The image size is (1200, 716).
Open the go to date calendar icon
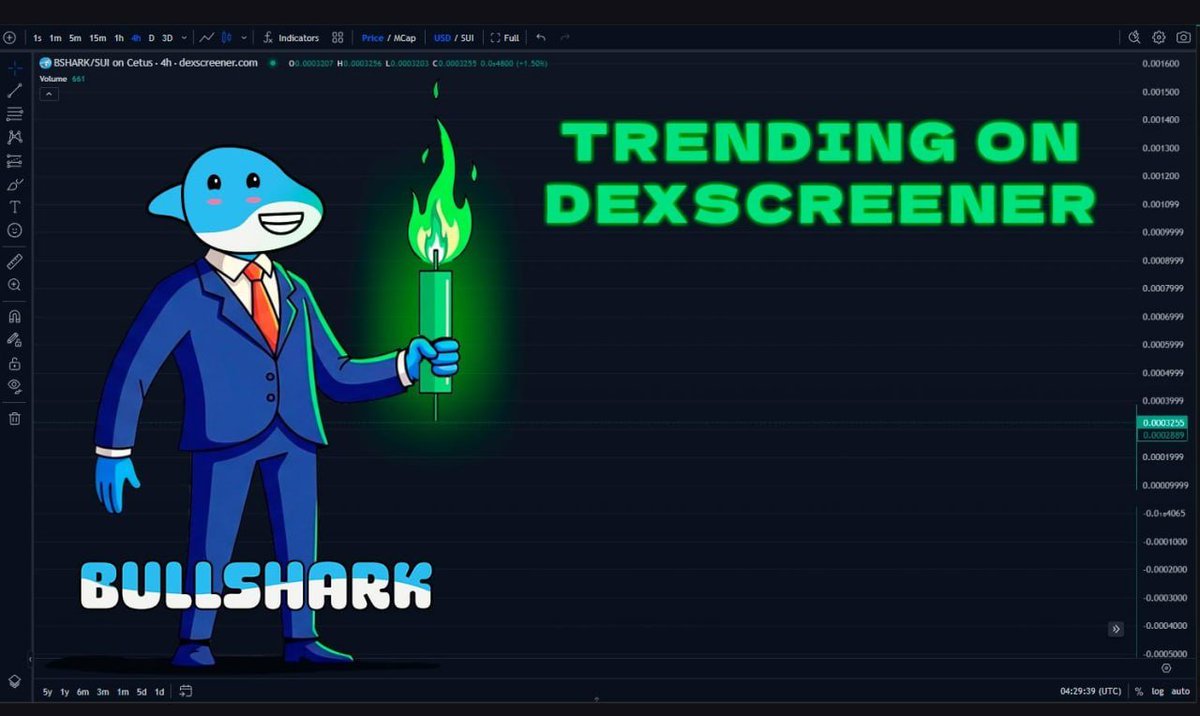point(186,692)
